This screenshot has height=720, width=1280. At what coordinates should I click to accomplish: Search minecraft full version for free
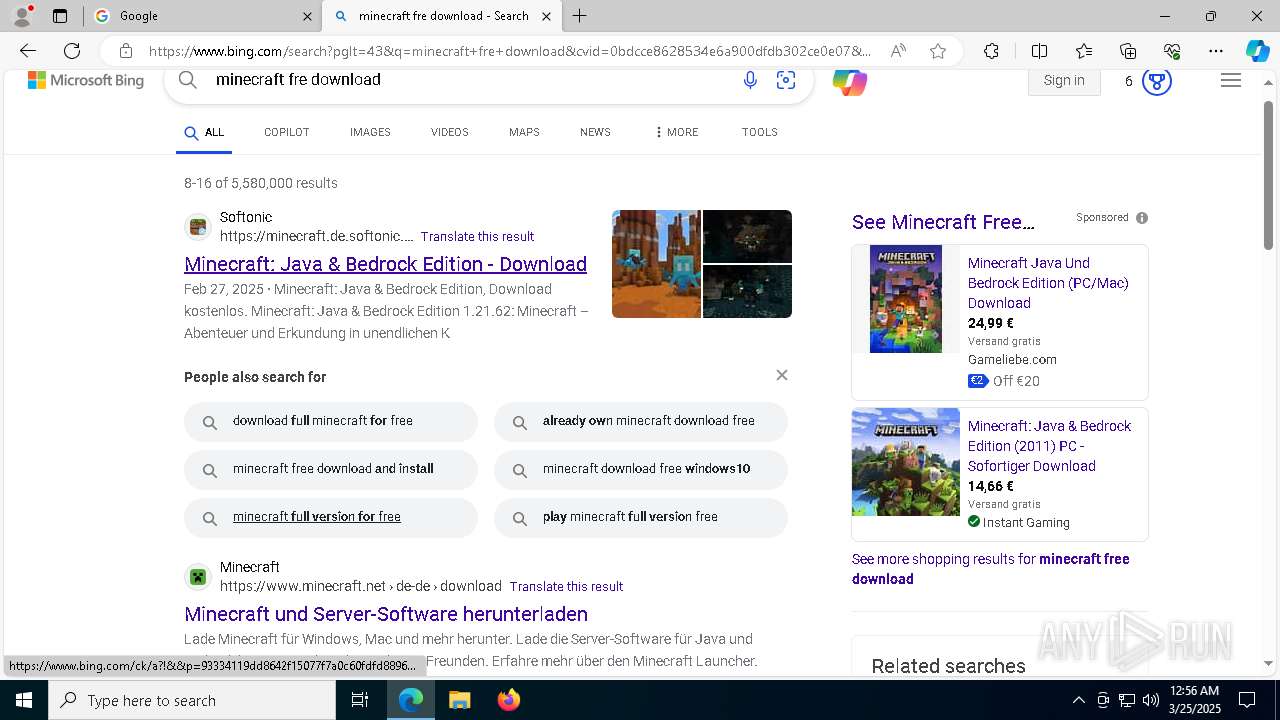[331, 517]
